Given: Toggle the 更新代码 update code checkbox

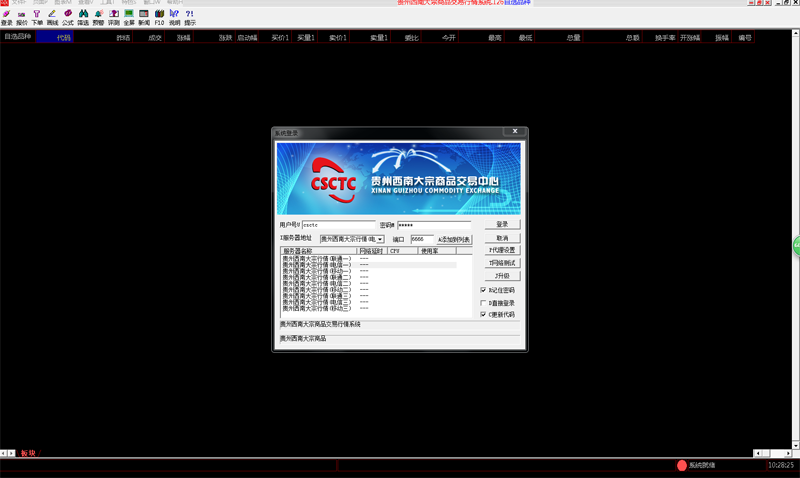Looking at the screenshot, I should (484, 314).
